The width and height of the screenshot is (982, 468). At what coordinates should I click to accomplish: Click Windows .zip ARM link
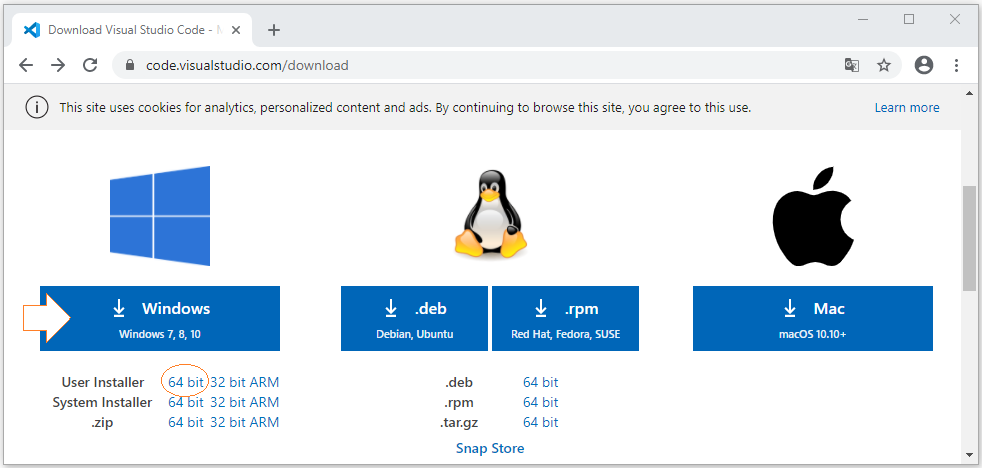[x=264, y=422]
